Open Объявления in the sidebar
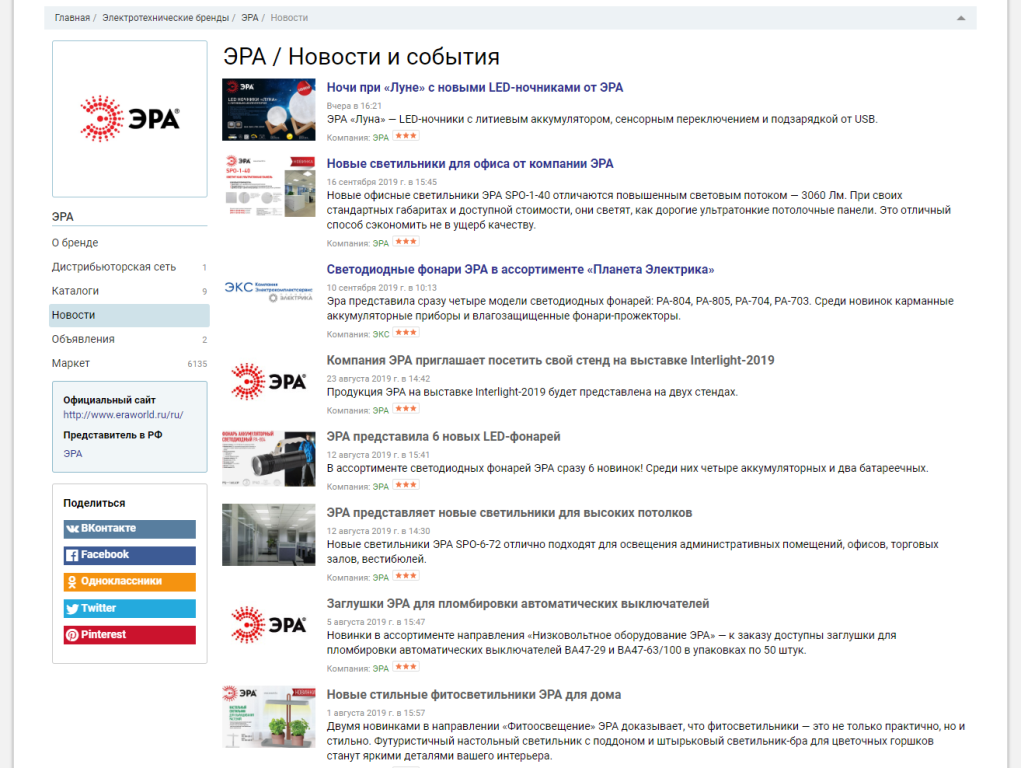The width and height of the screenshot is (1021, 768). click(83, 339)
